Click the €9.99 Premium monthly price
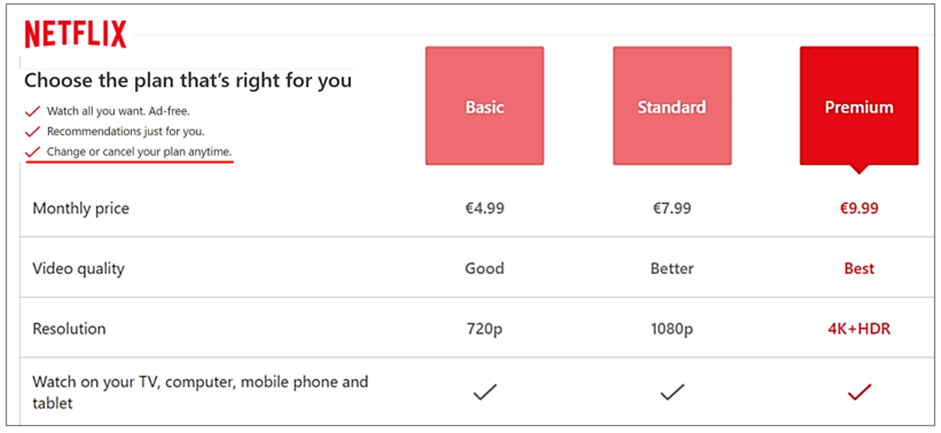This screenshot has height=433, width=941. coord(858,209)
